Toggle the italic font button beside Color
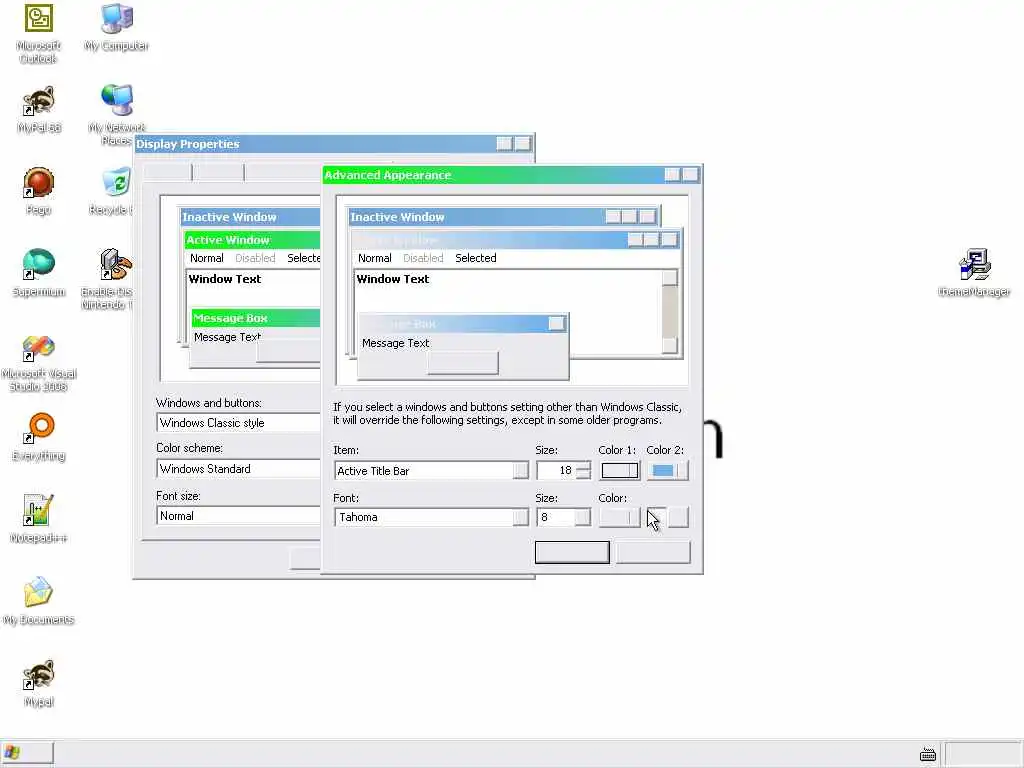Screen dimensions: 1024x768 (678, 517)
